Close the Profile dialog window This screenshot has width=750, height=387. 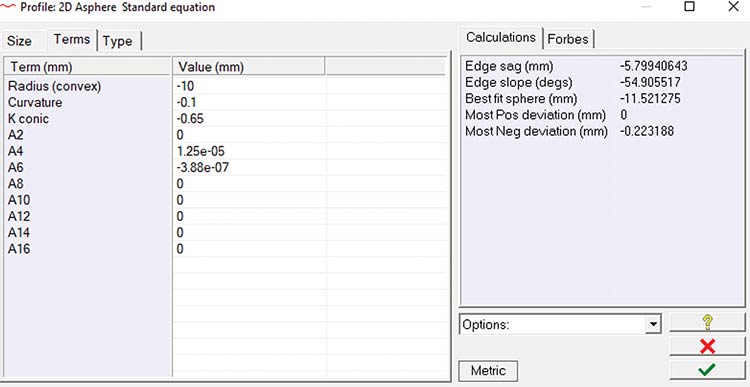(733, 7)
